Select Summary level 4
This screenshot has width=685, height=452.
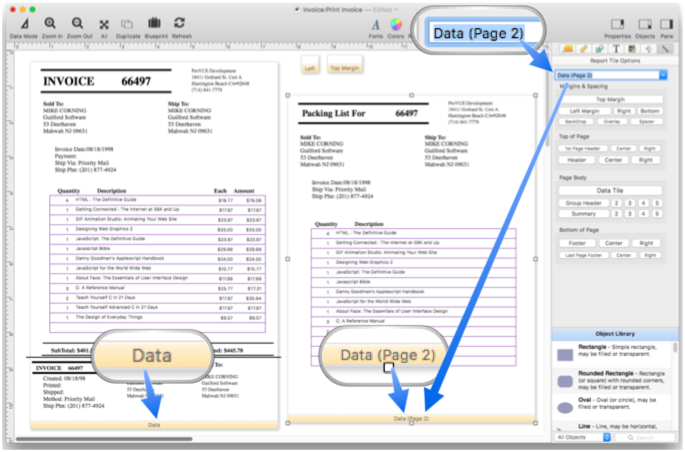(643, 214)
